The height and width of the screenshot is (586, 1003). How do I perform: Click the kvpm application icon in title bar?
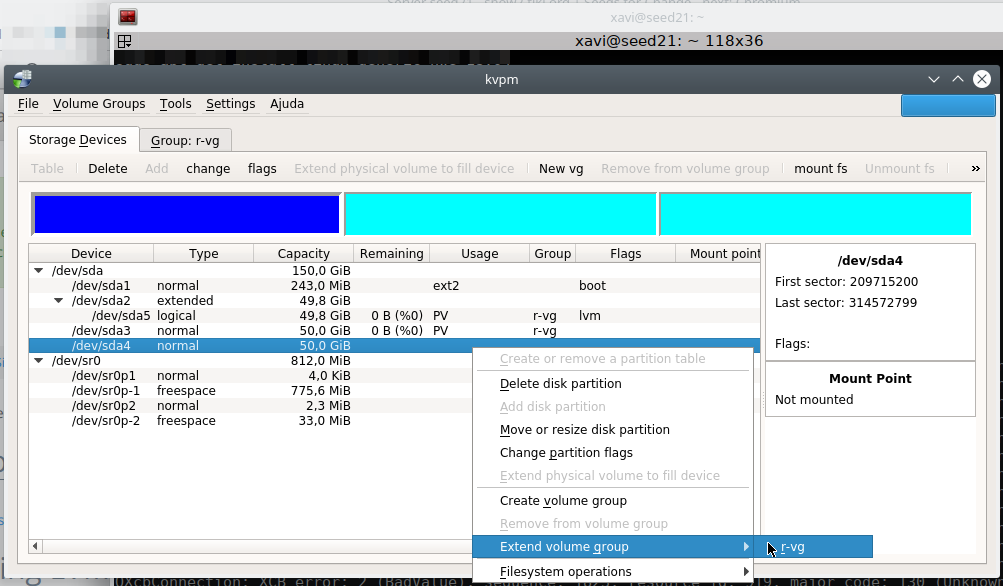(x=22, y=79)
